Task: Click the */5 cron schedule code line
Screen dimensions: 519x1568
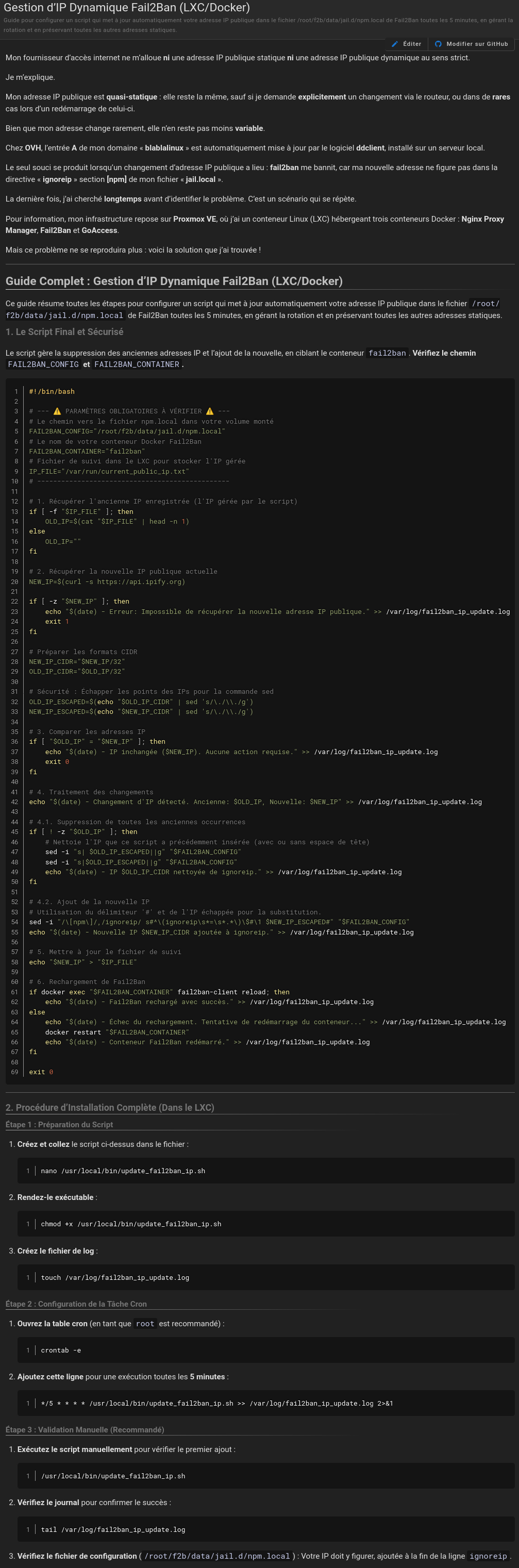Action: (216, 1403)
